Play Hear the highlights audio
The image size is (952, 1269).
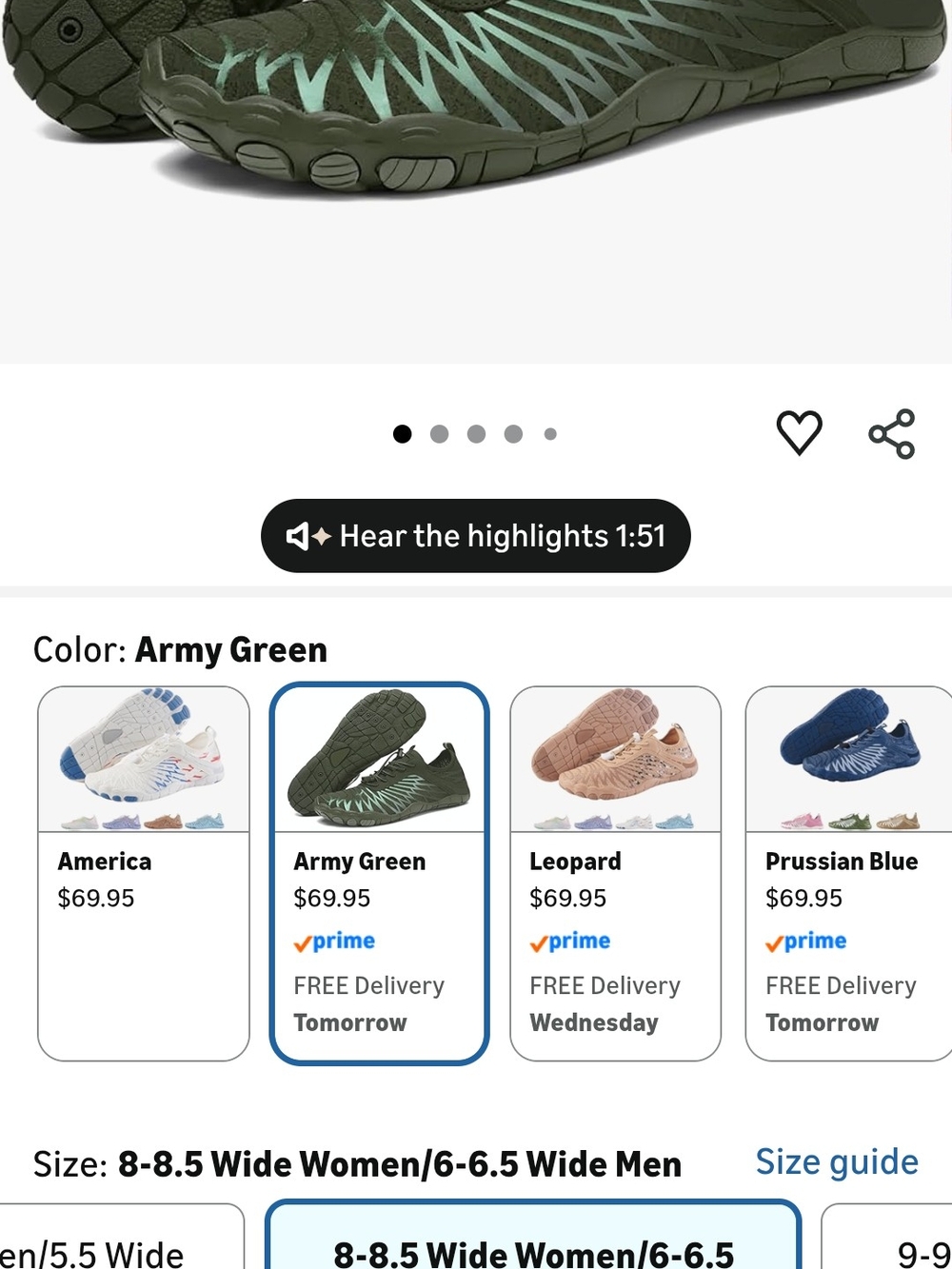(476, 536)
